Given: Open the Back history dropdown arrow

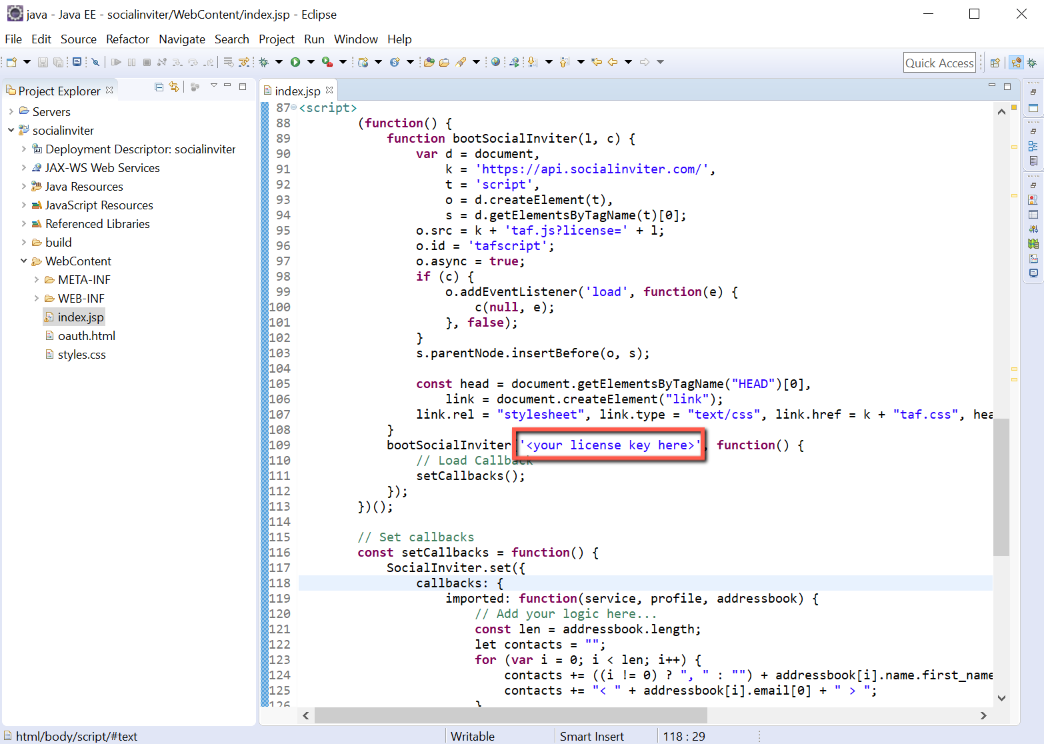Looking at the screenshot, I should (628, 62).
